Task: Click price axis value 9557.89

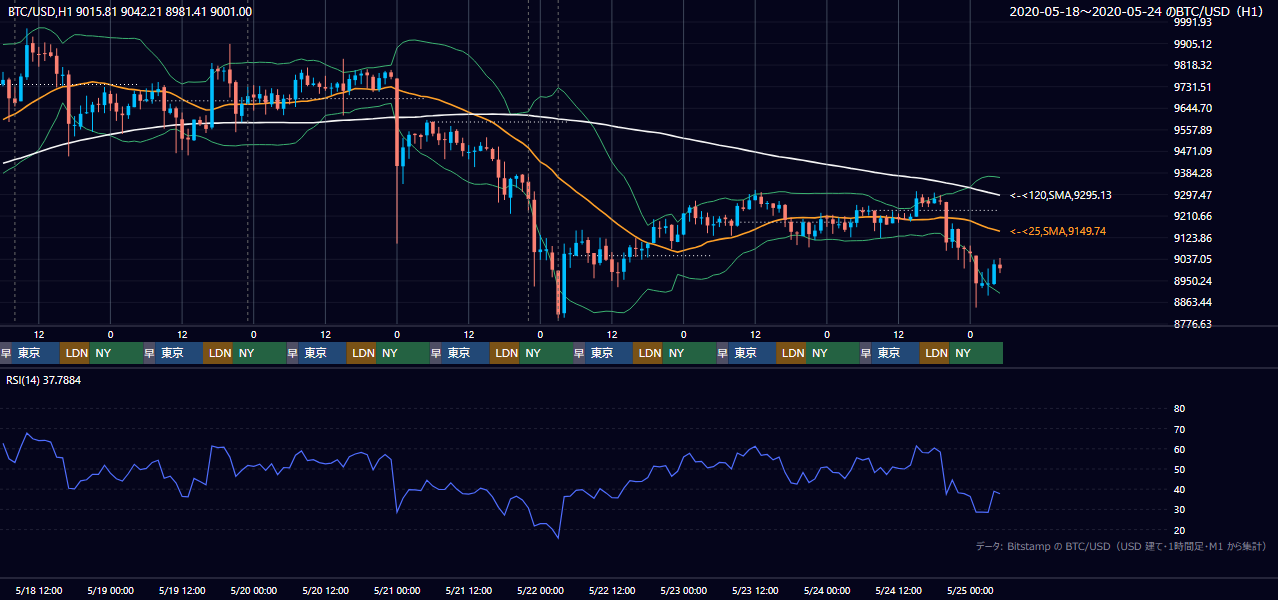Action: coord(1193,130)
